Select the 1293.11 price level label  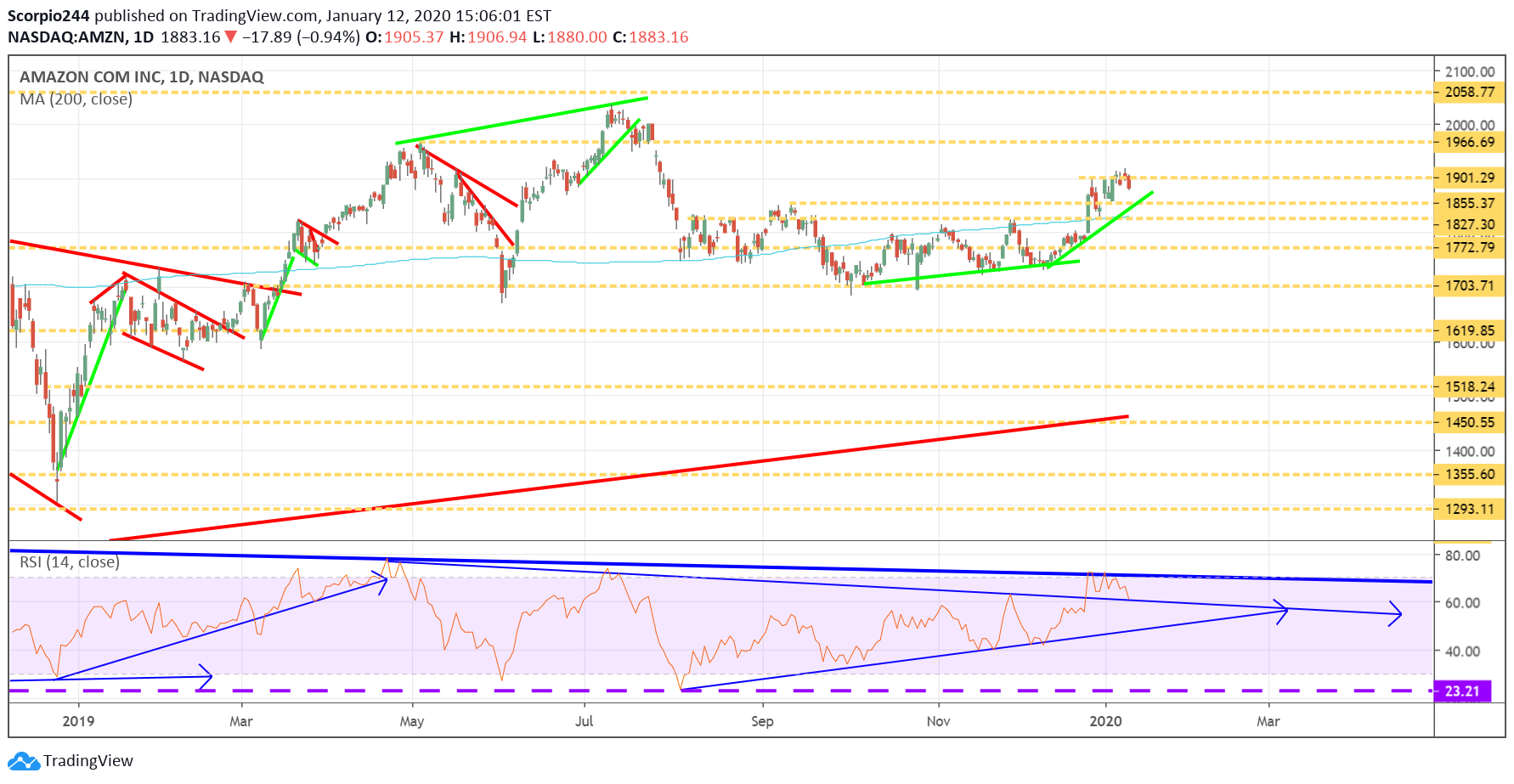1470,509
